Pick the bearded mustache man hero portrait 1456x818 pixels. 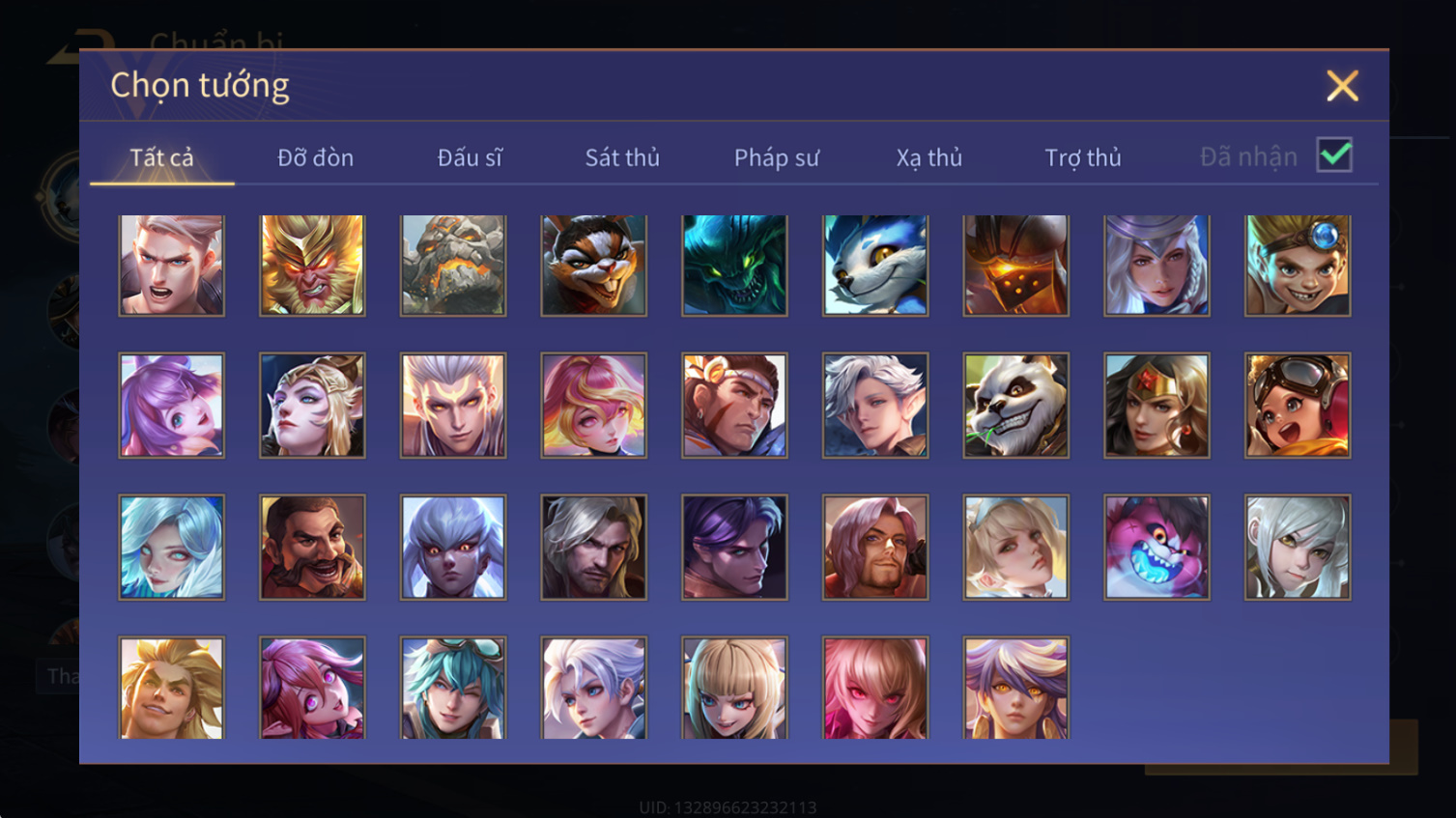[x=312, y=548]
